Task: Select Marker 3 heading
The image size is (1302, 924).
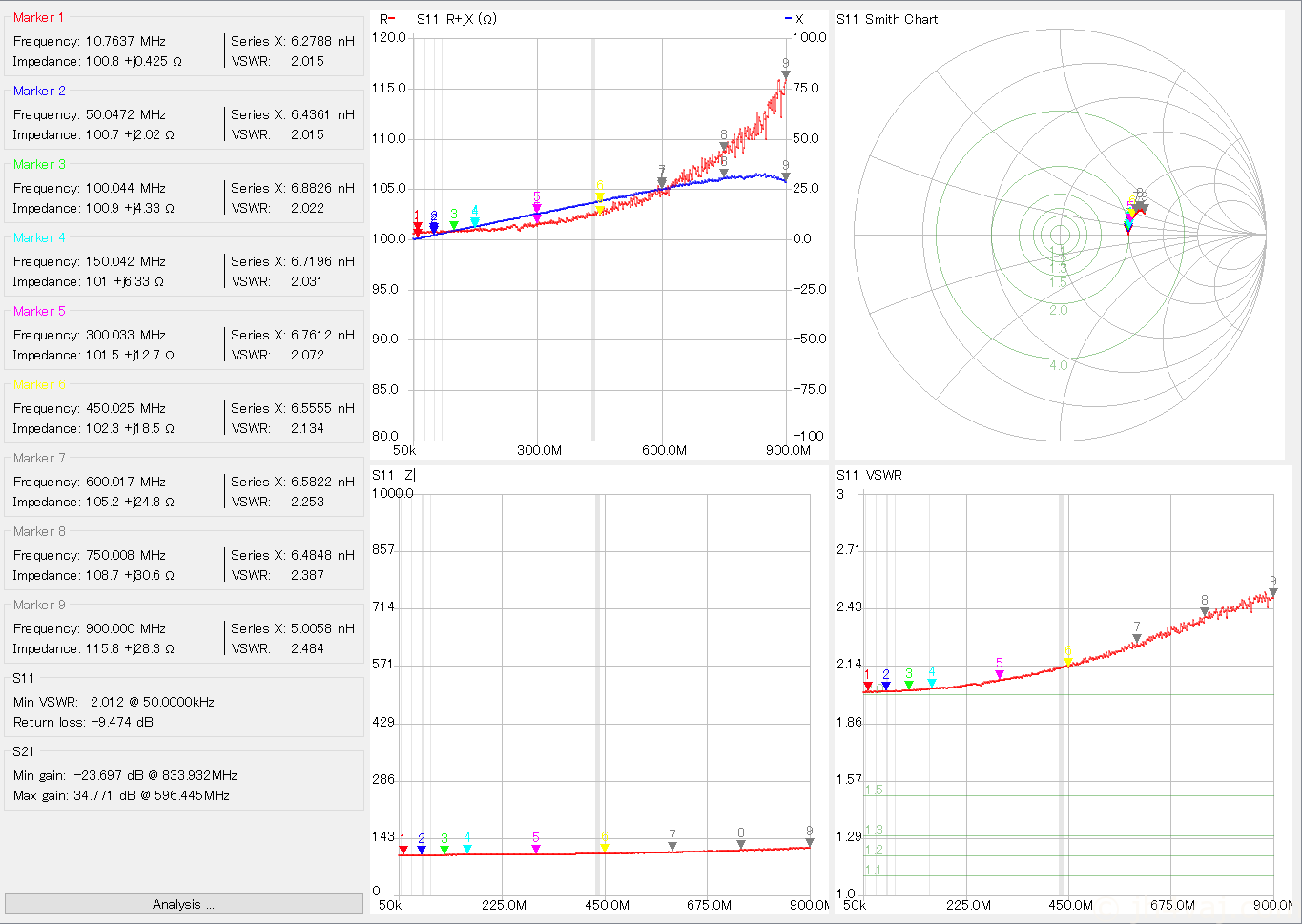Action: coord(39,164)
